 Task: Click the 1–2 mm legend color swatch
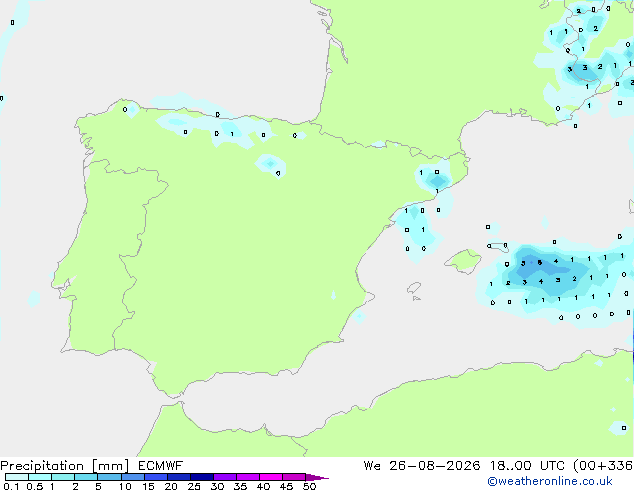63,477
